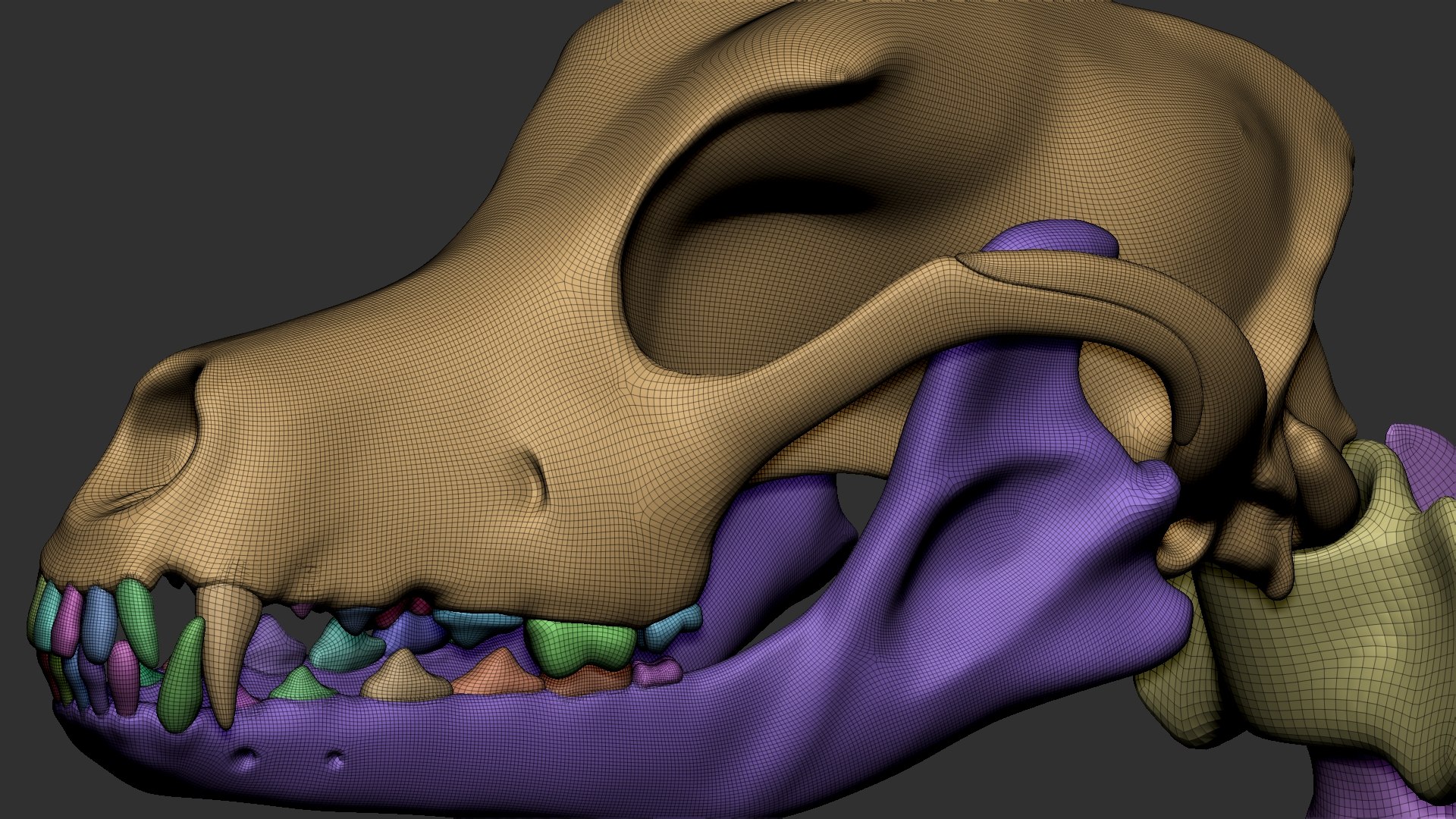
Task: Click the large green upper carnassial tooth
Action: click(580, 645)
